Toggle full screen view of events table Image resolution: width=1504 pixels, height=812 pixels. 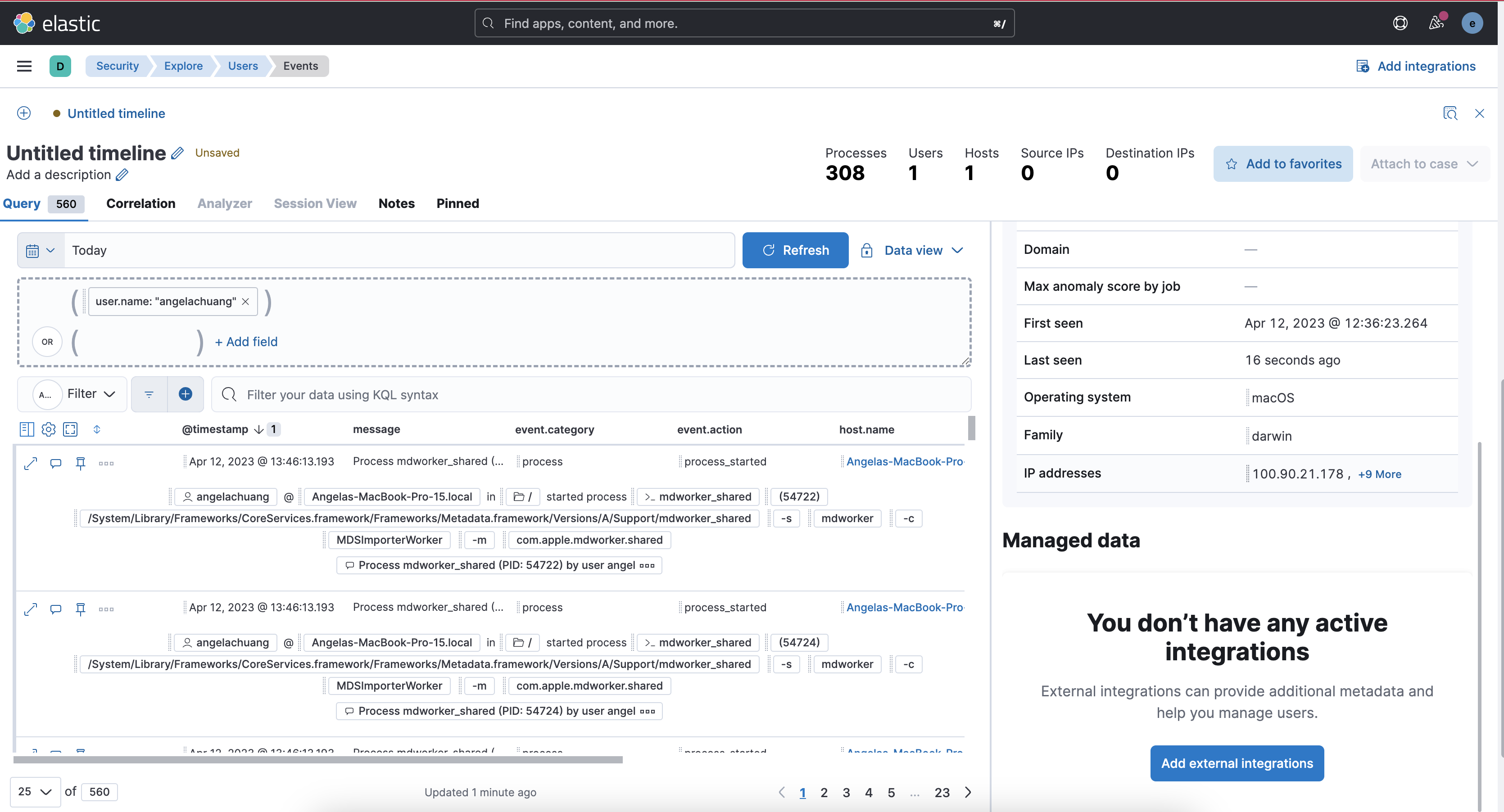71,429
